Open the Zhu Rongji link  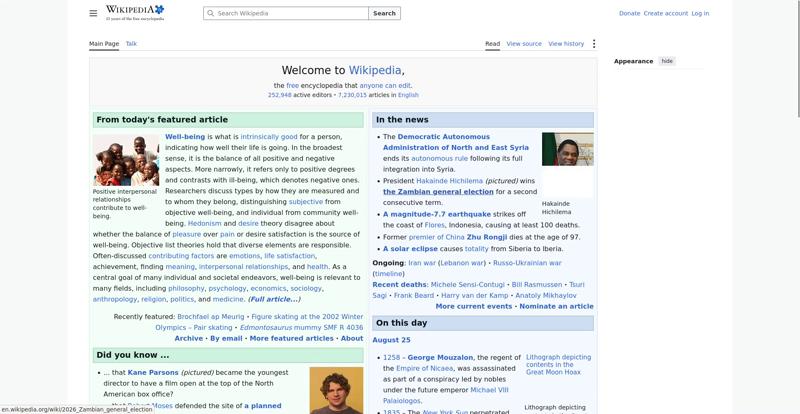click(x=487, y=237)
